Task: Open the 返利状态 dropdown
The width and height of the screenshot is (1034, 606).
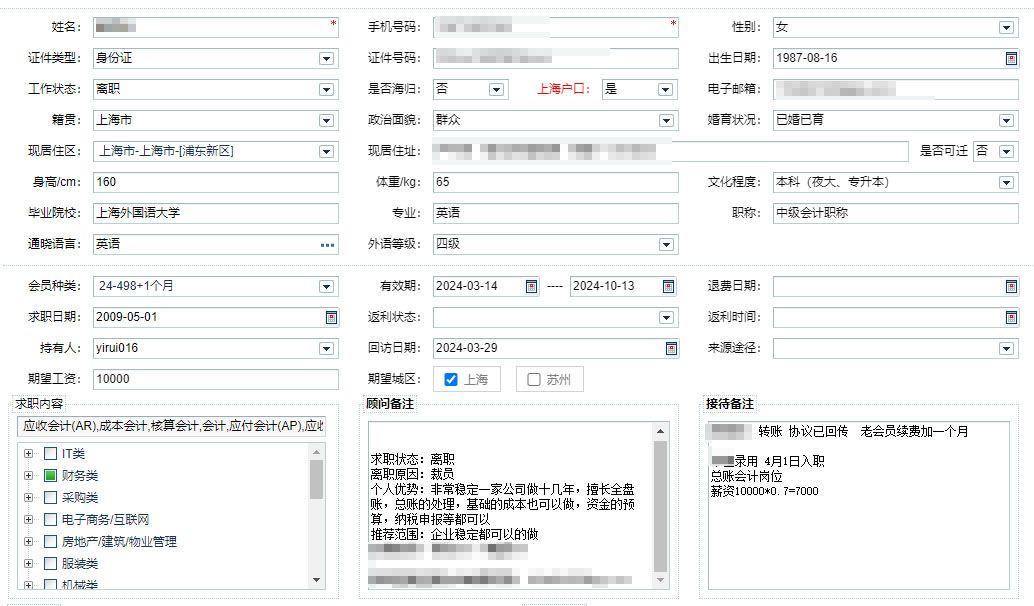Action: (x=666, y=317)
